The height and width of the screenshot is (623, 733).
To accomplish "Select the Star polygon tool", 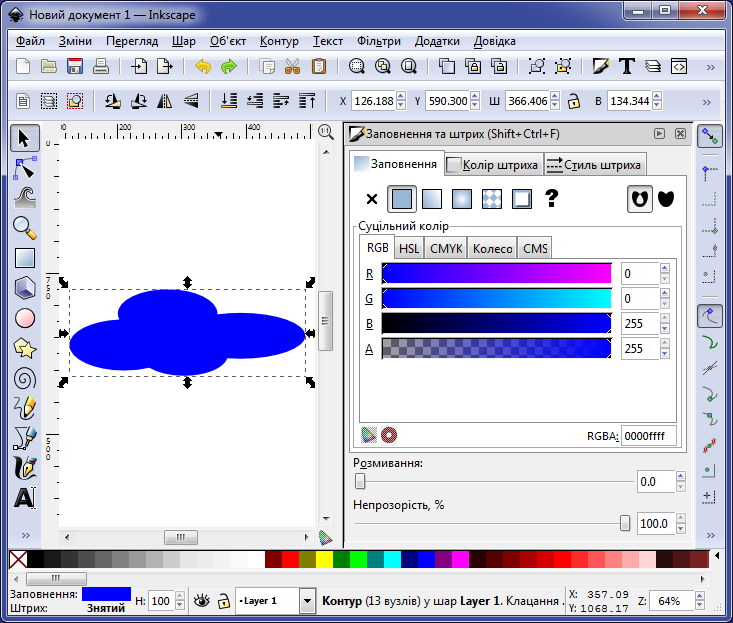I will (x=25, y=348).
